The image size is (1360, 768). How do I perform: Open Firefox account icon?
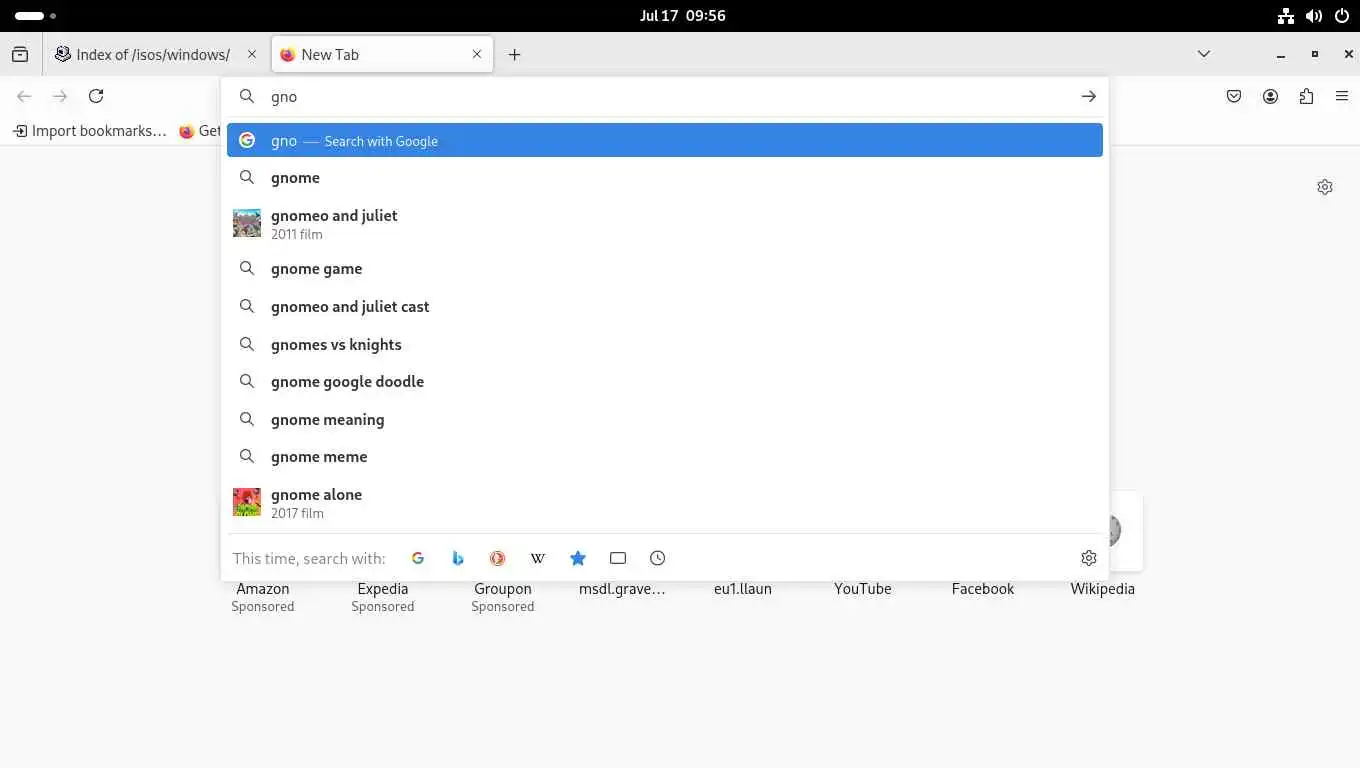(1270, 96)
